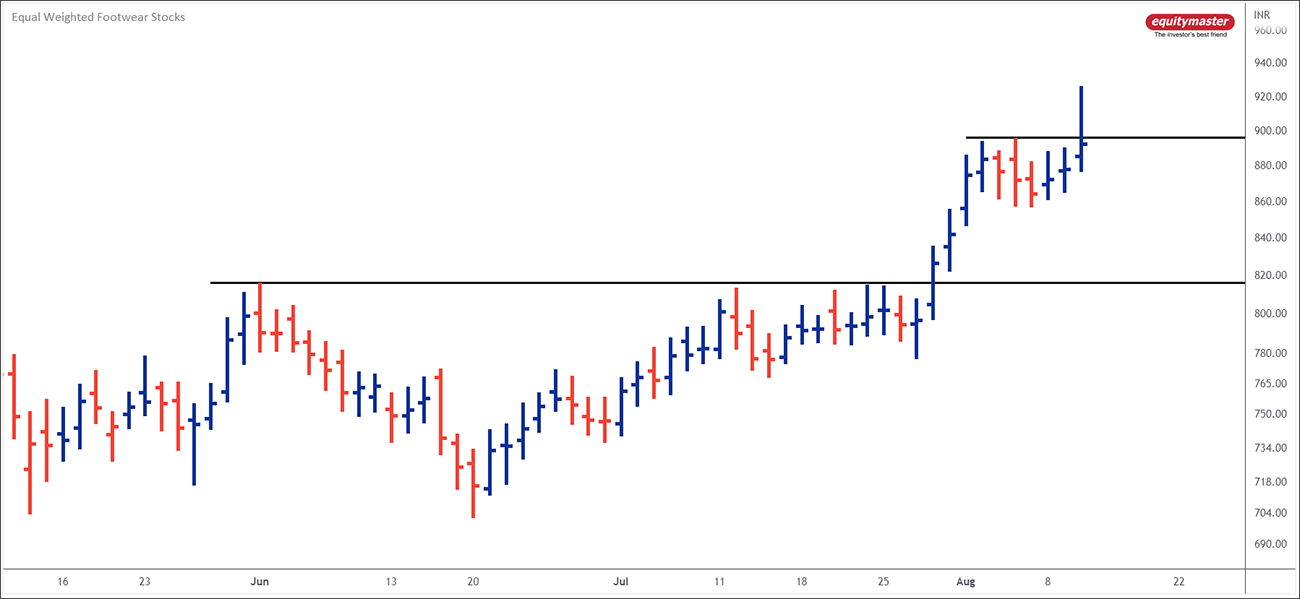This screenshot has height=599, width=1300.
Task: Select the 690.00 price axis label
Action: [x=1269, y=544]
